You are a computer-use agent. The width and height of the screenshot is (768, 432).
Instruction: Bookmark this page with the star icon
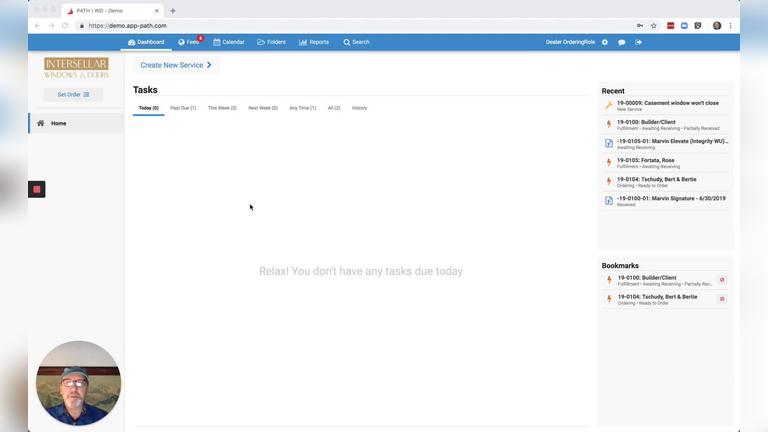653,25
